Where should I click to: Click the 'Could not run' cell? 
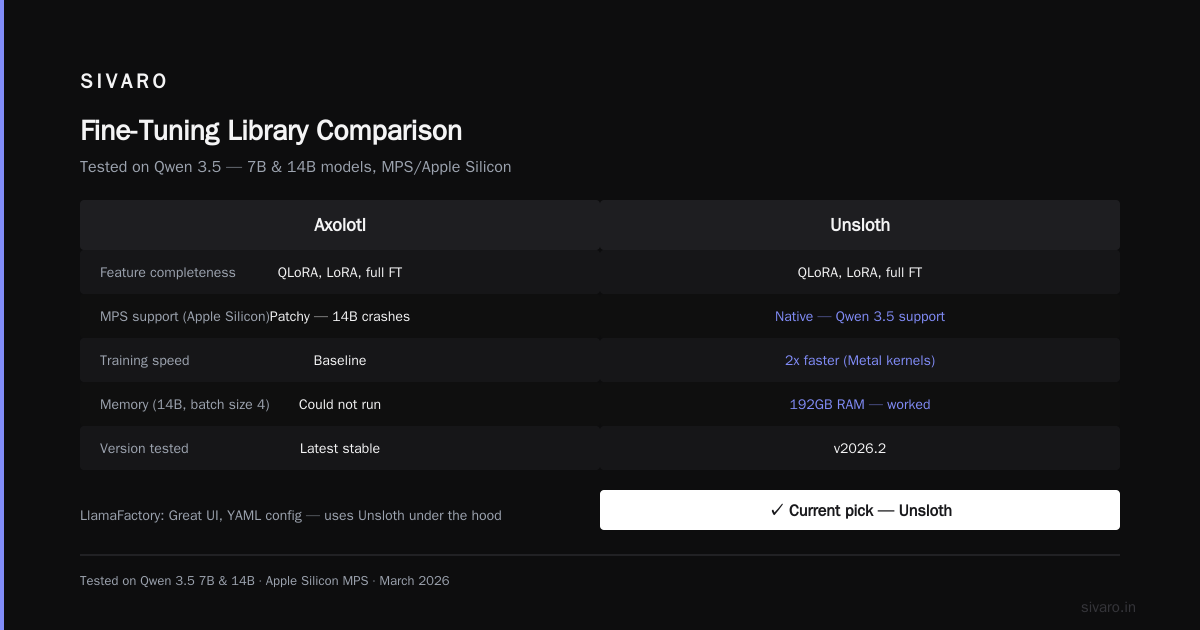[340, 404]
